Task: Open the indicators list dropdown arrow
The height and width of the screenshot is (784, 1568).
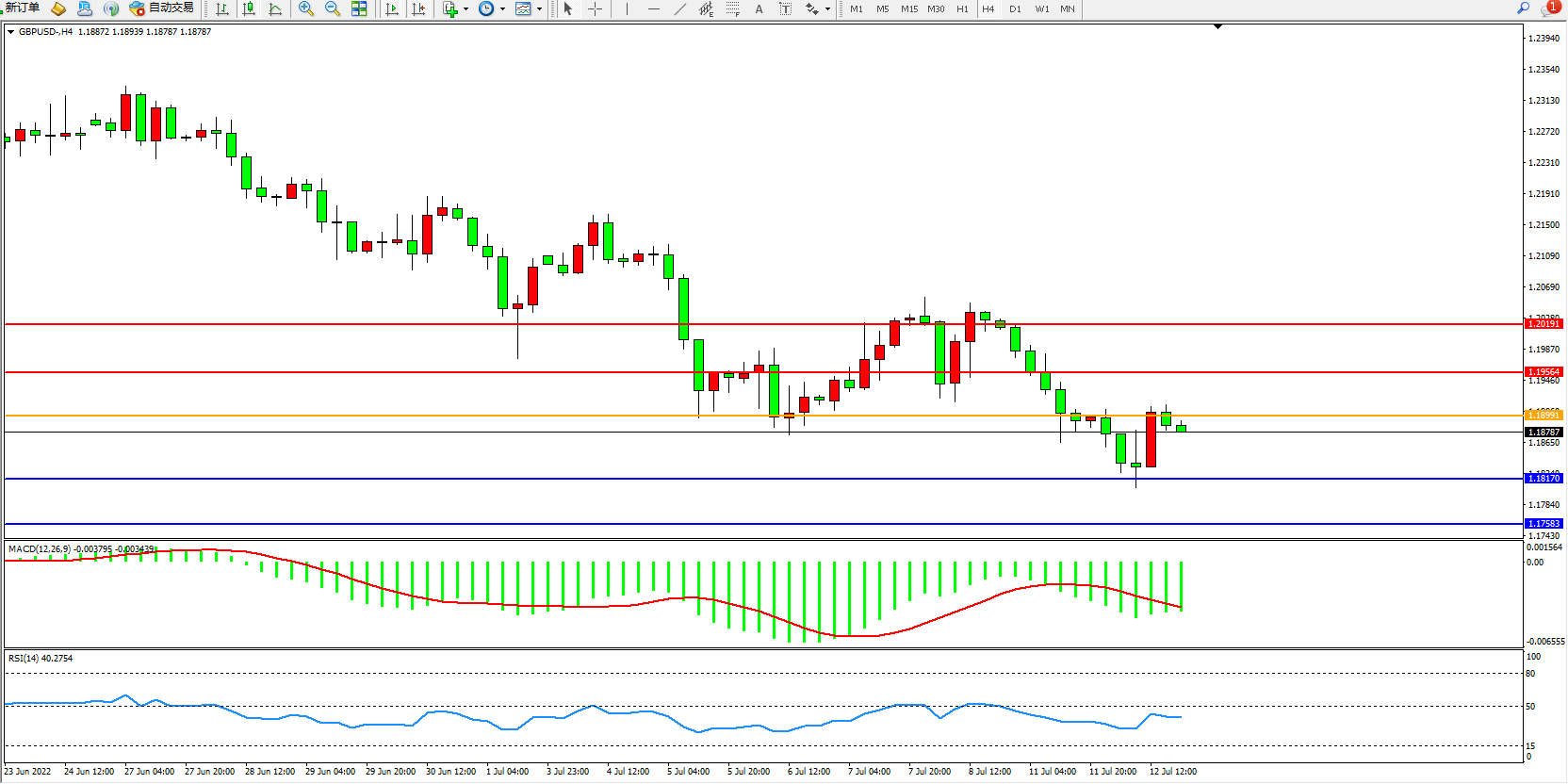Action: [465, 8]
